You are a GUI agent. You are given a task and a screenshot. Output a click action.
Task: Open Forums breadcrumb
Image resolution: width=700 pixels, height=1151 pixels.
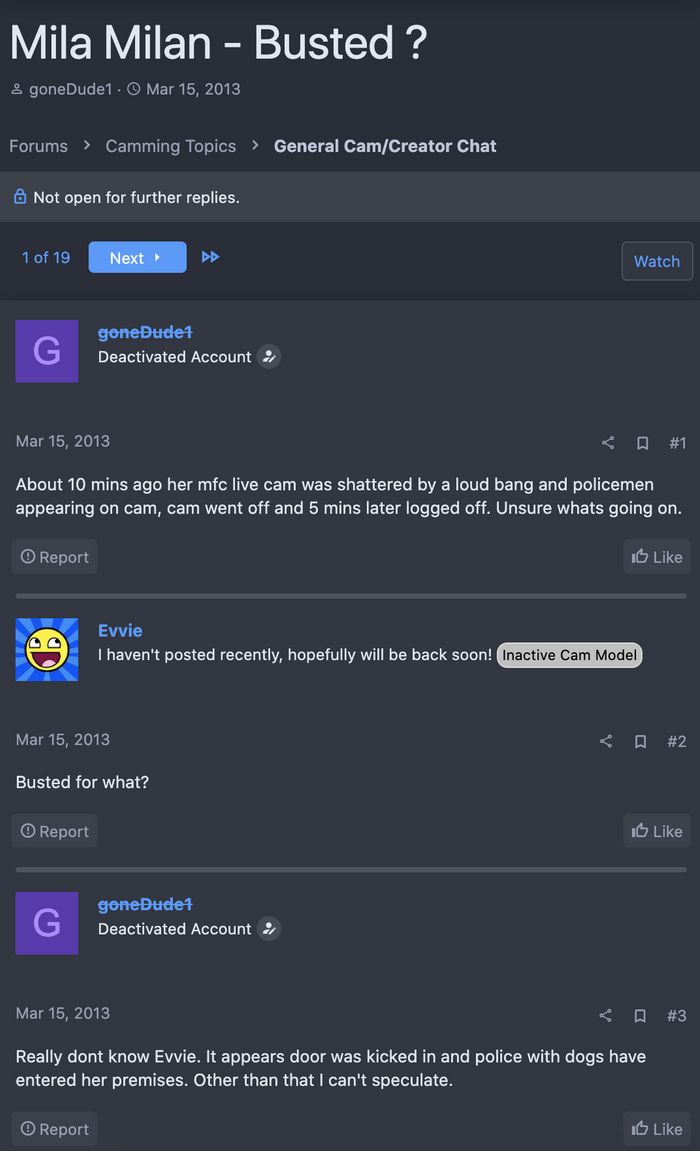(x=38, y=146)
